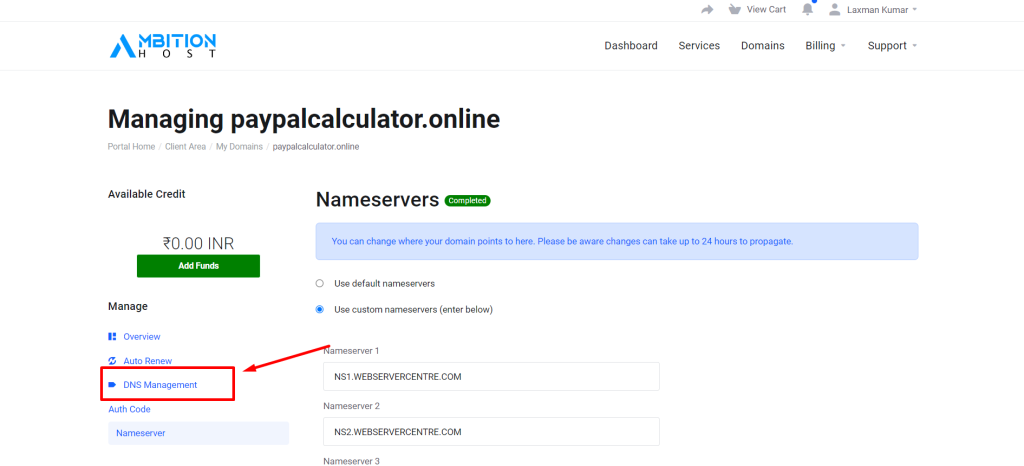Open the Billing menu
This screenshot has height=466, width=1024.
point(820,46)
